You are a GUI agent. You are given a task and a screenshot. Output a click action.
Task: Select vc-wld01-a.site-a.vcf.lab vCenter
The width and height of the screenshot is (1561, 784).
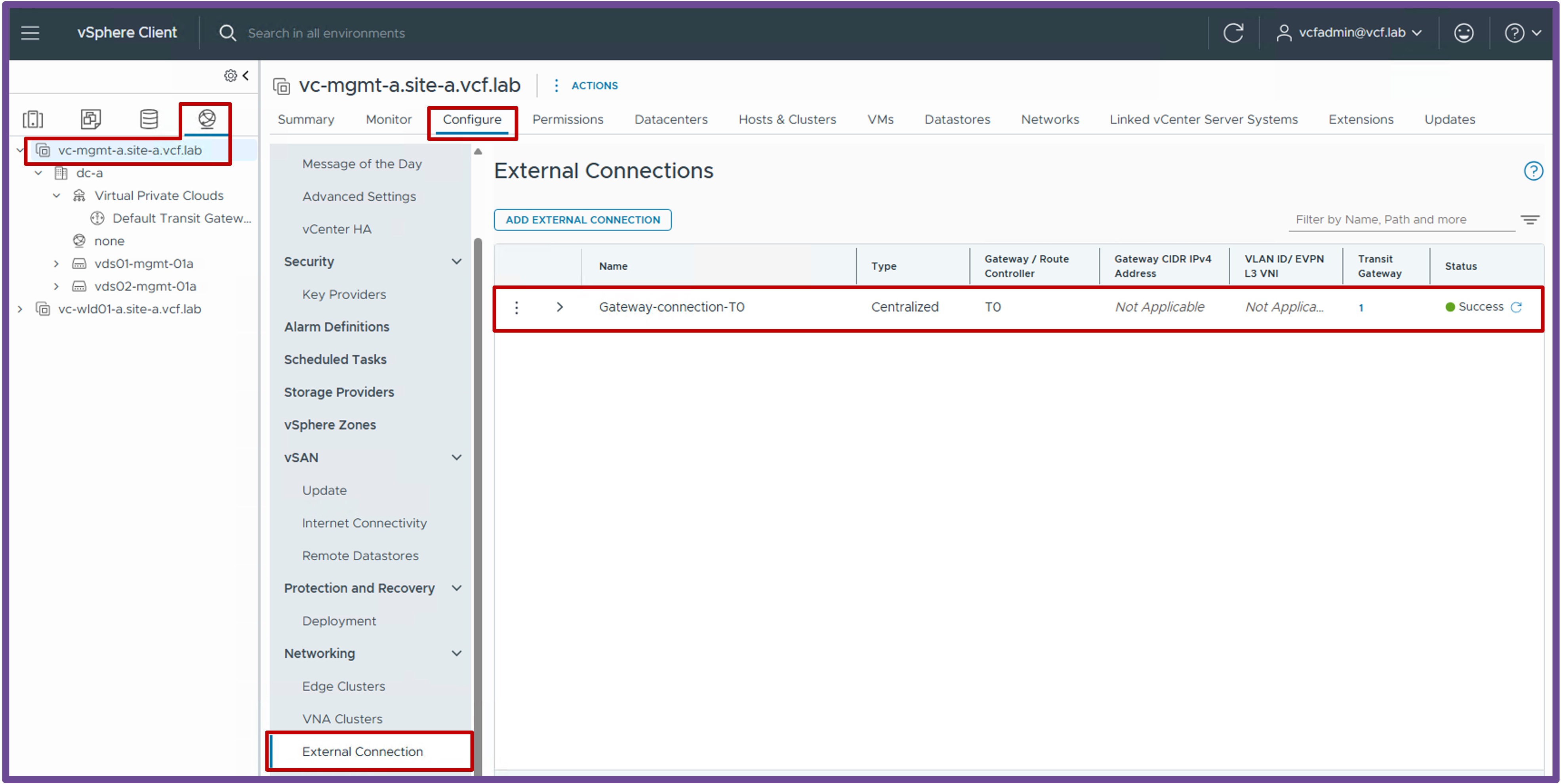pos(130,309)
